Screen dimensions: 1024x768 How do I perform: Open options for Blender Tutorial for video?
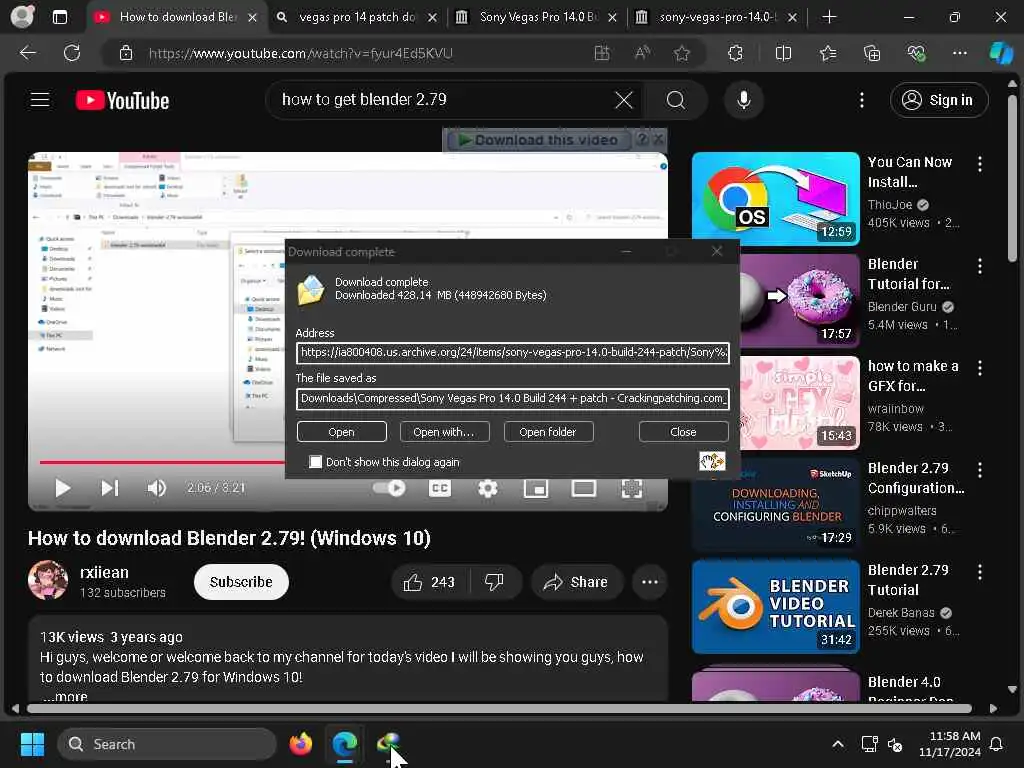[x=980, y=266]
